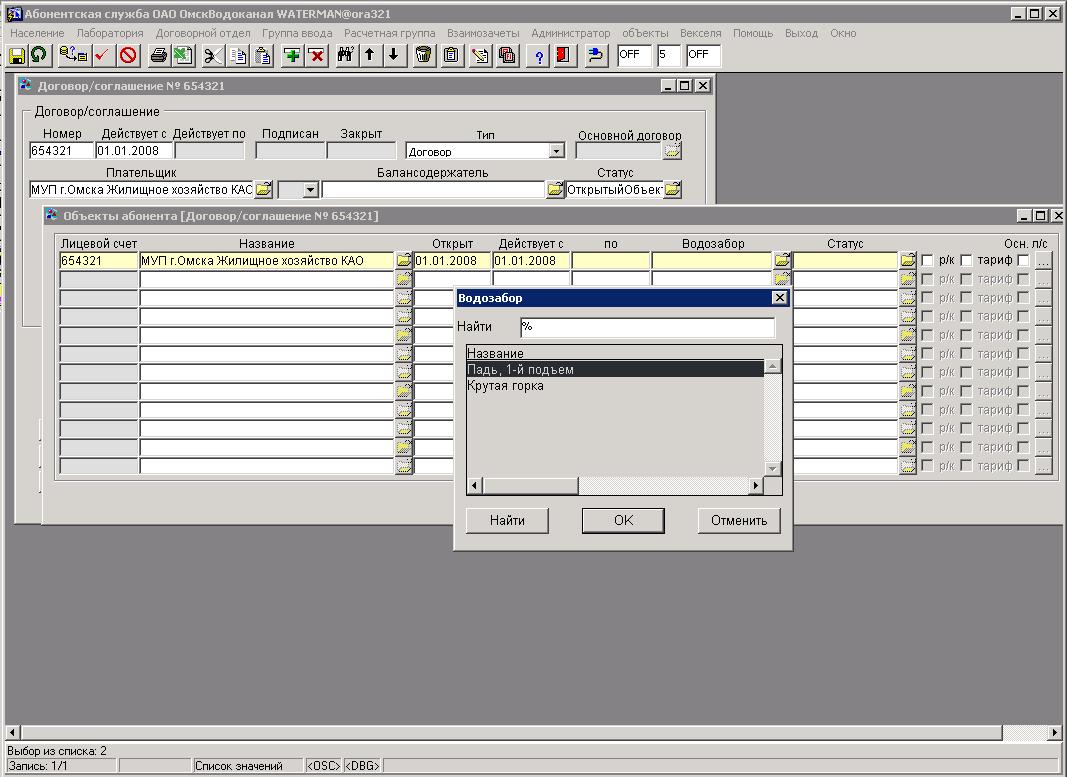Click the printer icon in toolbar
The image size is (1067, 777).
pyautogui.click(x=158, y=55)
